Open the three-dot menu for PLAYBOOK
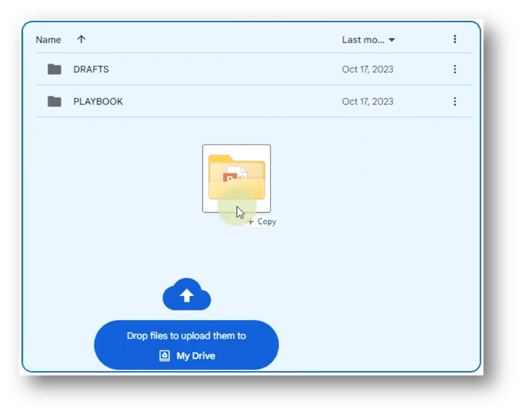Image resolution: width=522 pixels, height=414 pixels. pyautogui.click(x=455, y=101)
